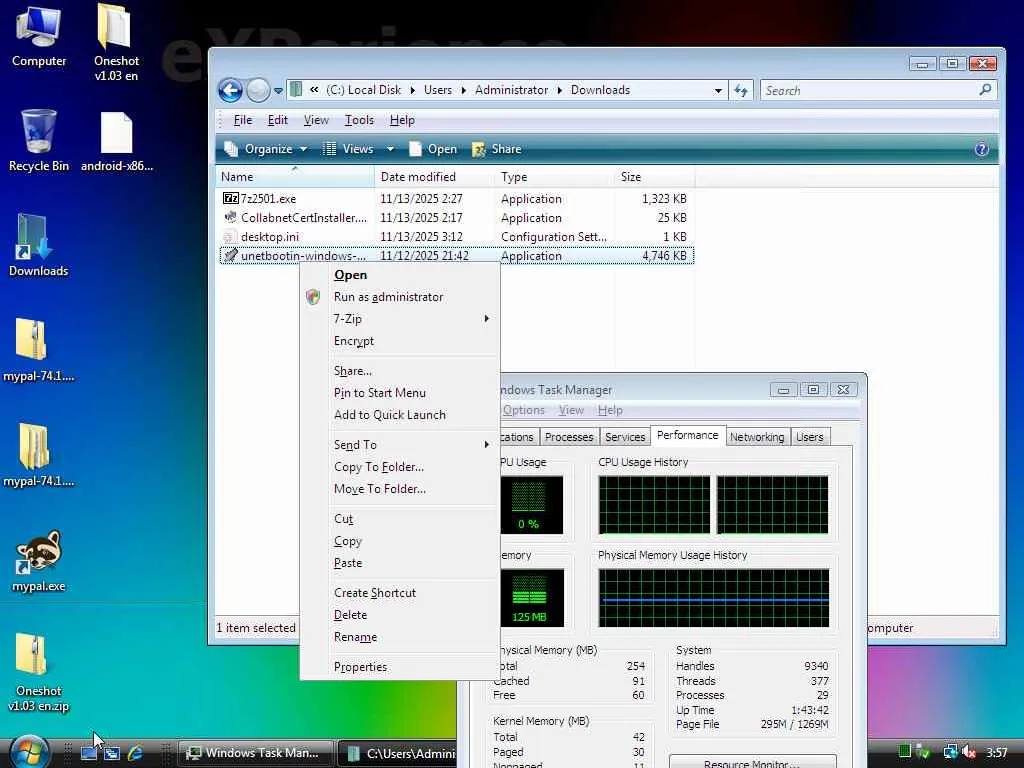Expand the arrow after Administrator in path
The image size is (1024, 768).
(x=560, y=90)
